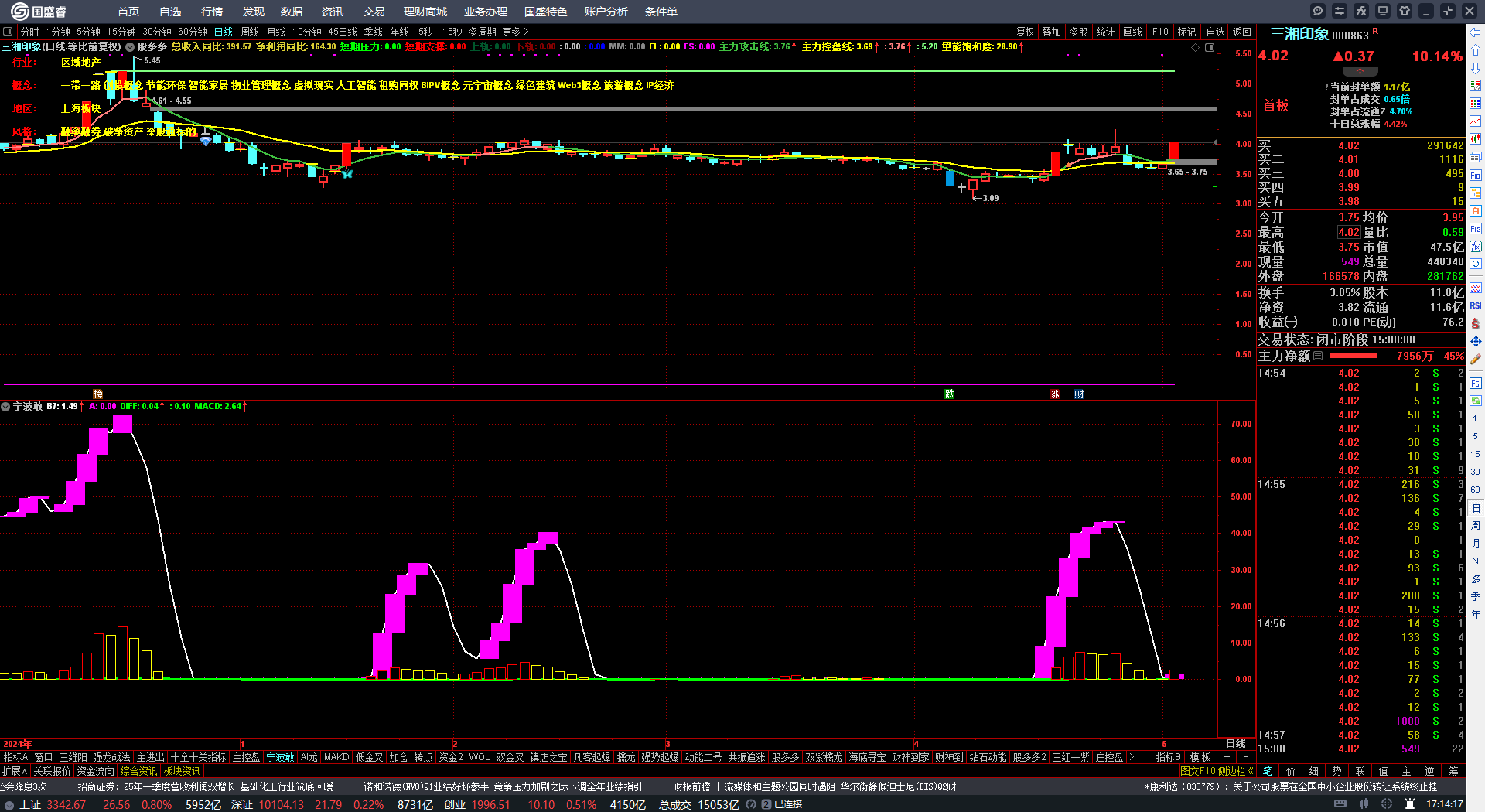Screen dimensions: 1485x812
Task: Open the watchlist report icon in right sidebar
Action: [x=1476, y=86]
